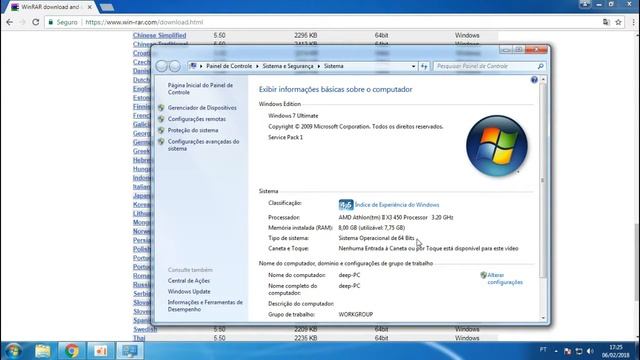Open Proteção do sistema

(x=193, y=130)
